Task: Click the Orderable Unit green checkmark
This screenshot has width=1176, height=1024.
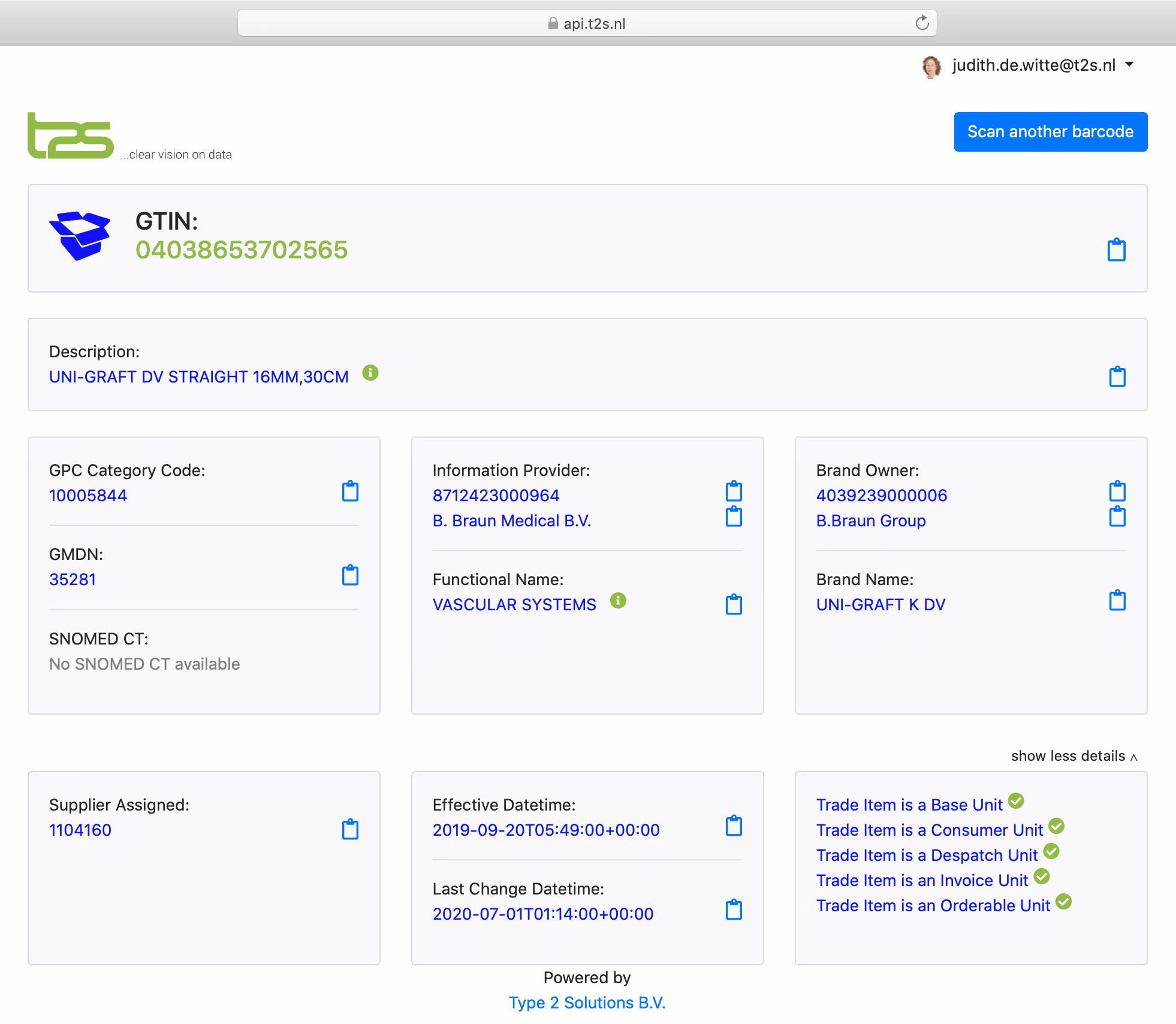Action: (x=1064, y=902)
